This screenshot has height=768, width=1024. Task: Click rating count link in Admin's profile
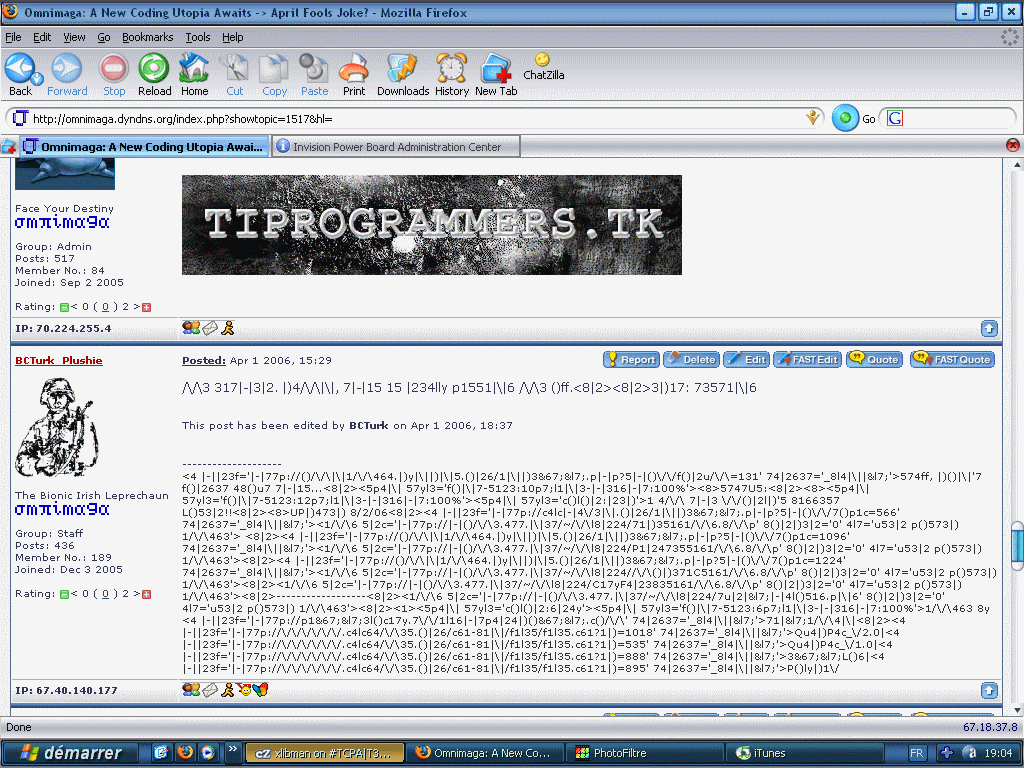pos(105,307)
